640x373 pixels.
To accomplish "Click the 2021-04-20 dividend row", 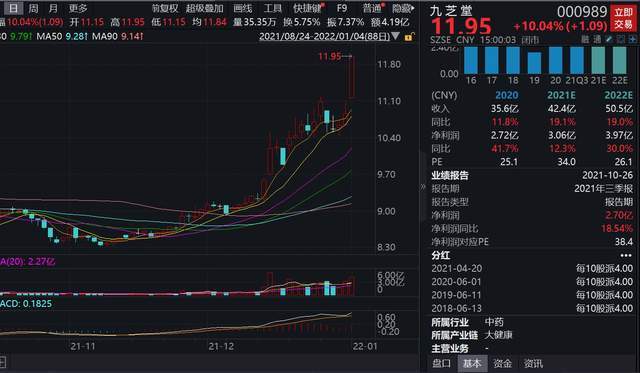I will tap(532, 269).
